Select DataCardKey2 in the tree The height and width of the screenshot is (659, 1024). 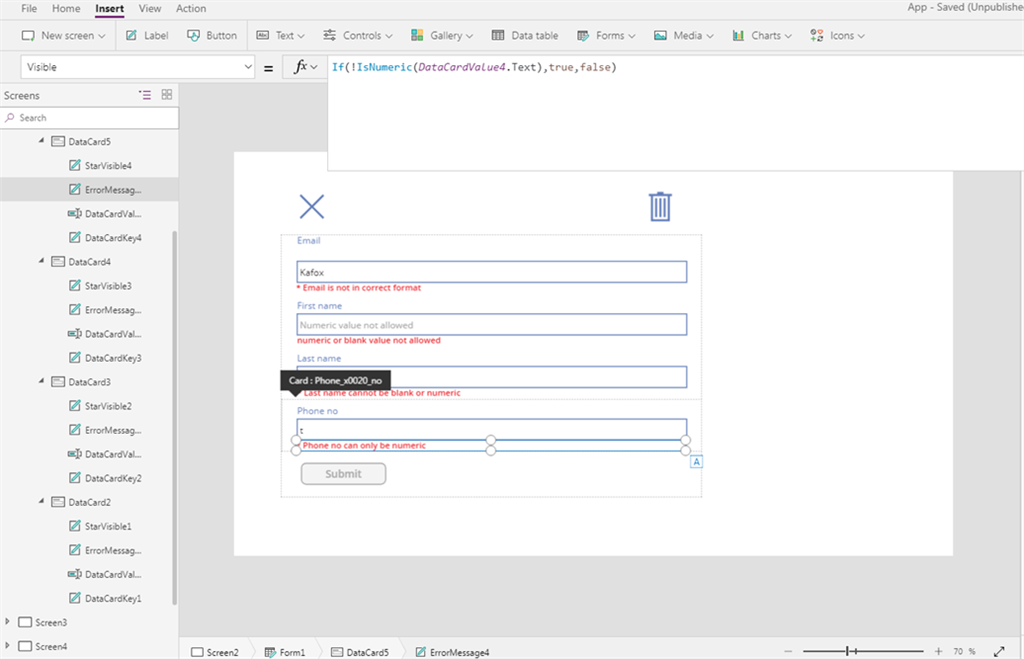click(x=113, y=478)
